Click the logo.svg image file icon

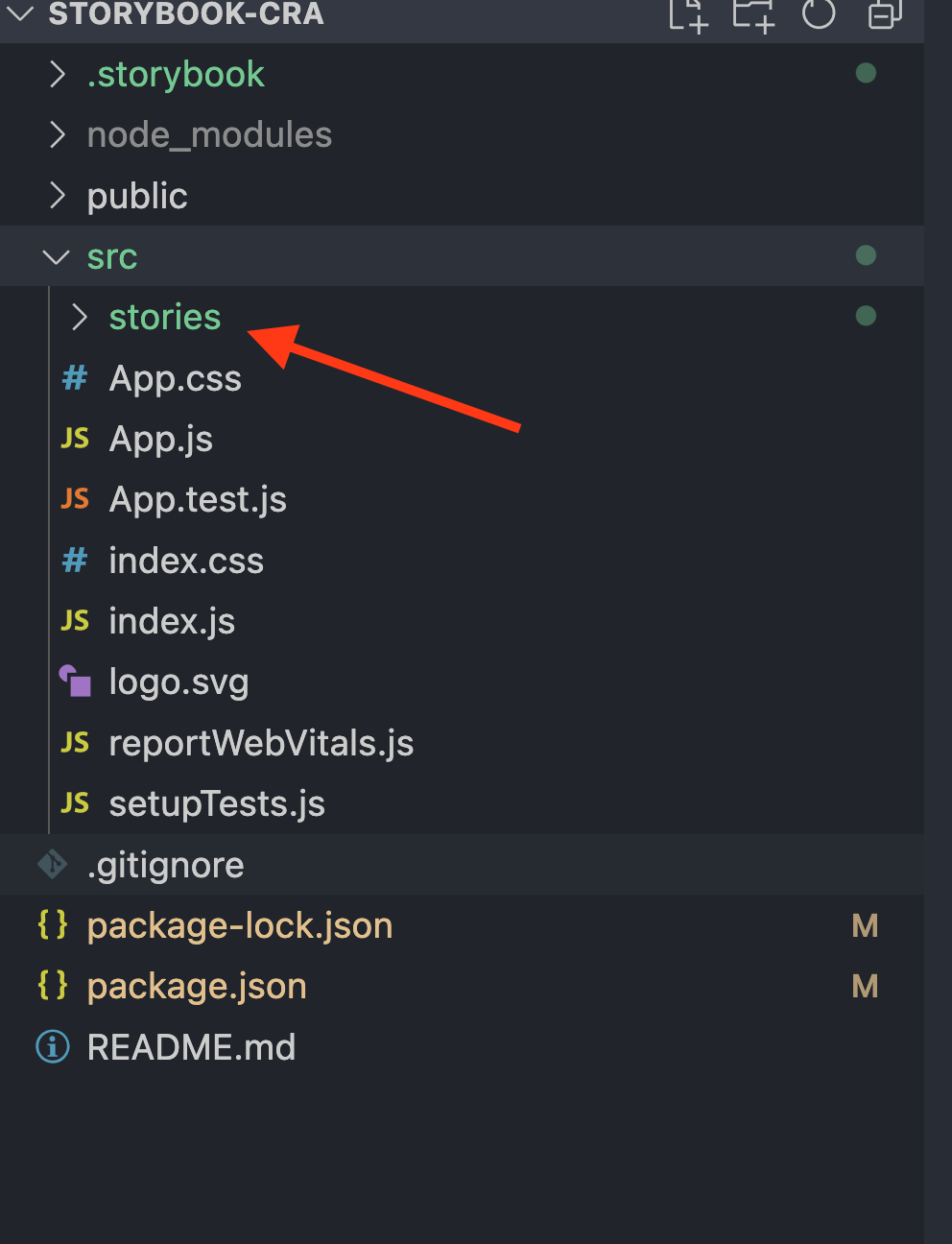74,681
